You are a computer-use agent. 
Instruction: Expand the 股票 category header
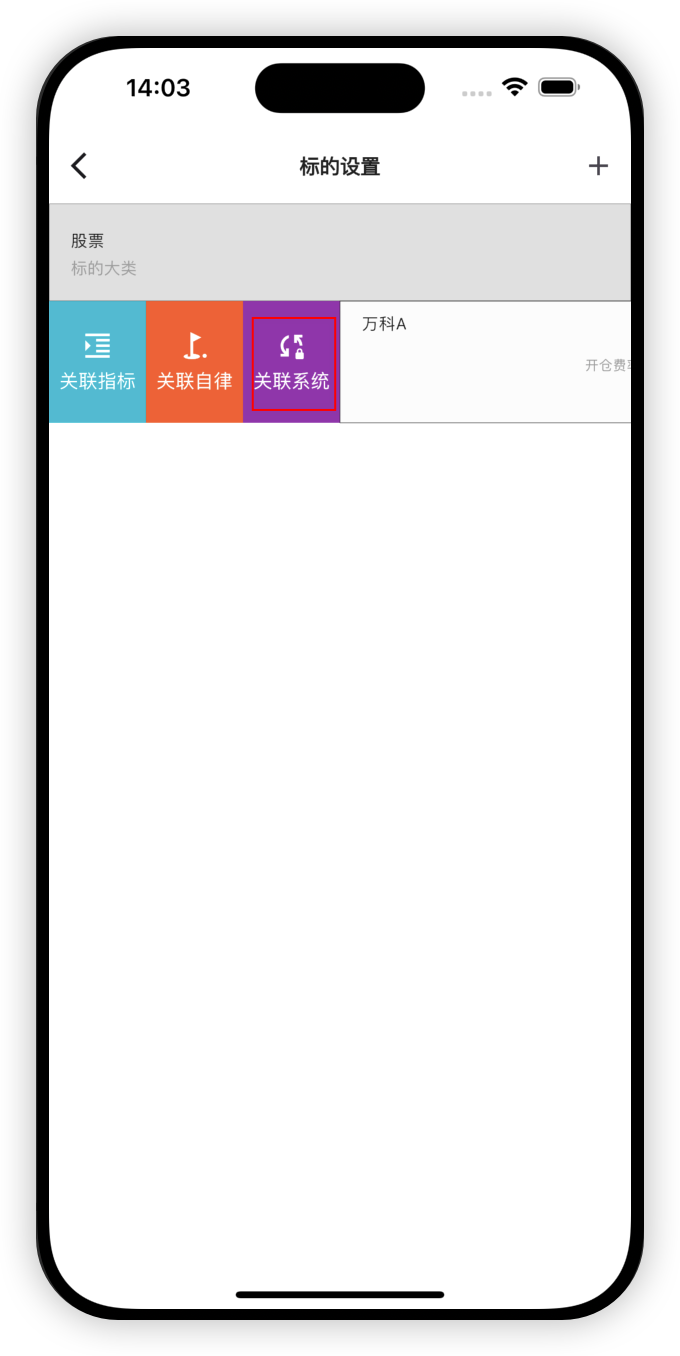[340, 252]
